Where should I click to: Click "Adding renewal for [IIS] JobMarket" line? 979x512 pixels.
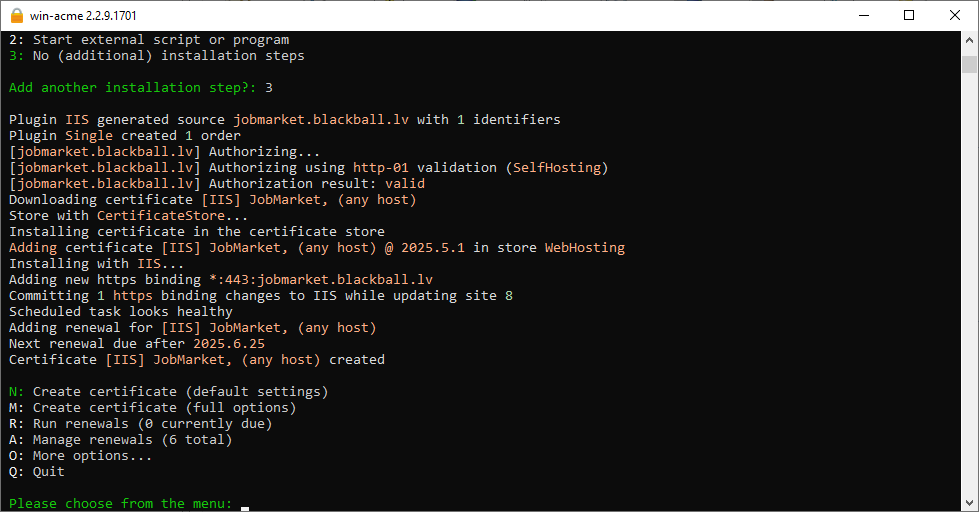coord(192,328)
